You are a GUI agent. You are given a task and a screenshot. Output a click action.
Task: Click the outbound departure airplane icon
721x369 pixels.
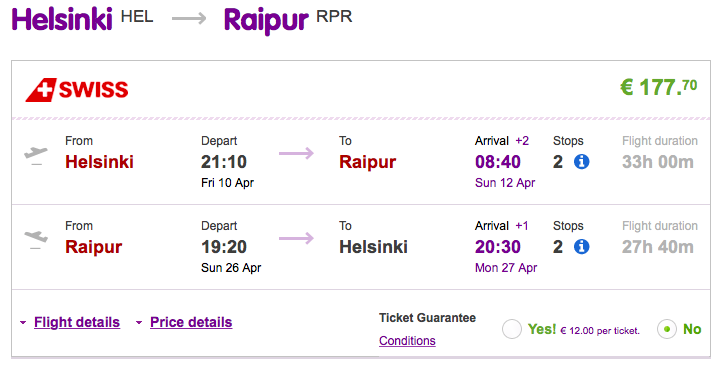coord(36,155)
